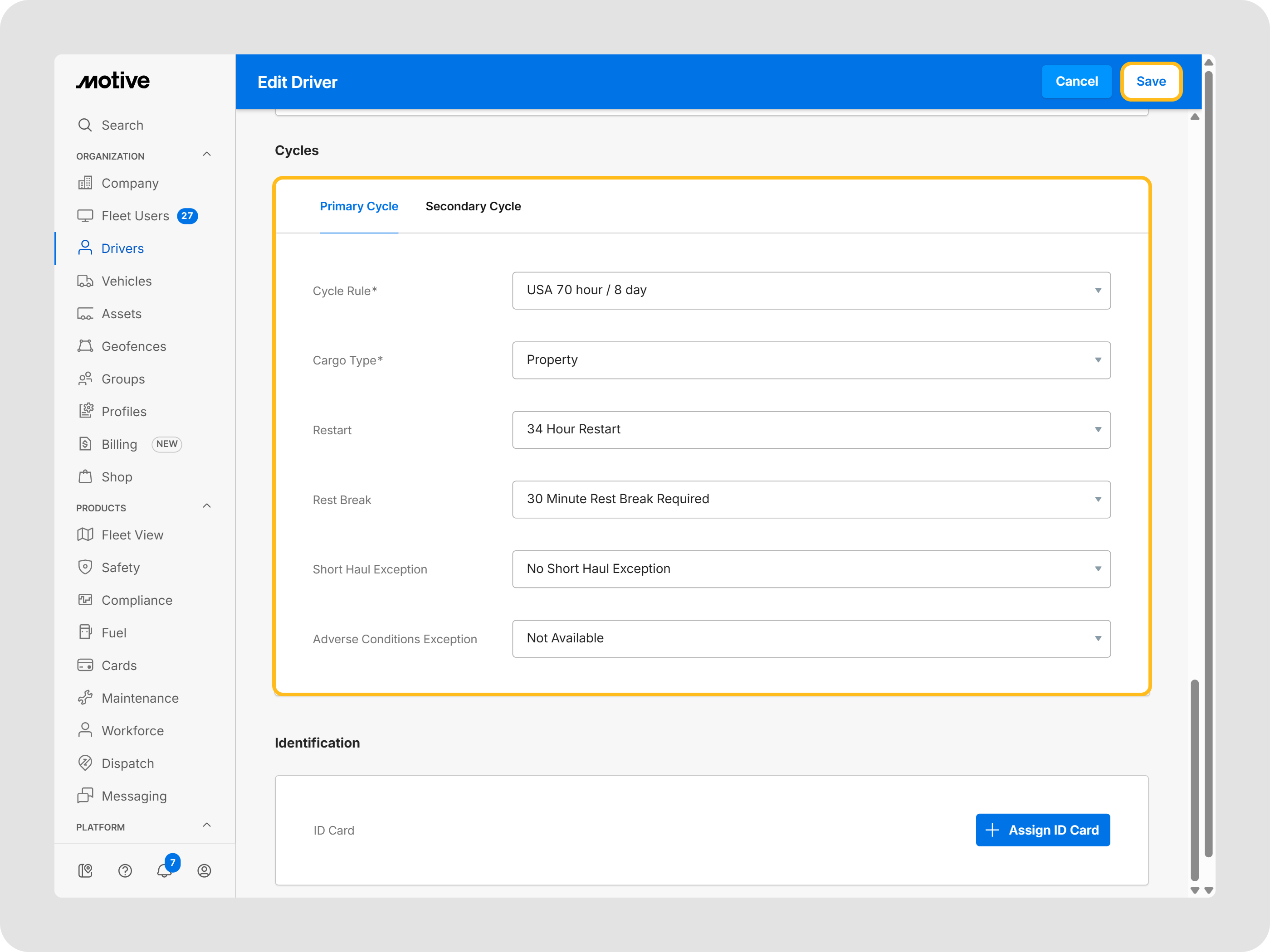Open Dispatch from the sidebar
Image resolution: width=1270 pixels, height=952 pixels.
127,763
